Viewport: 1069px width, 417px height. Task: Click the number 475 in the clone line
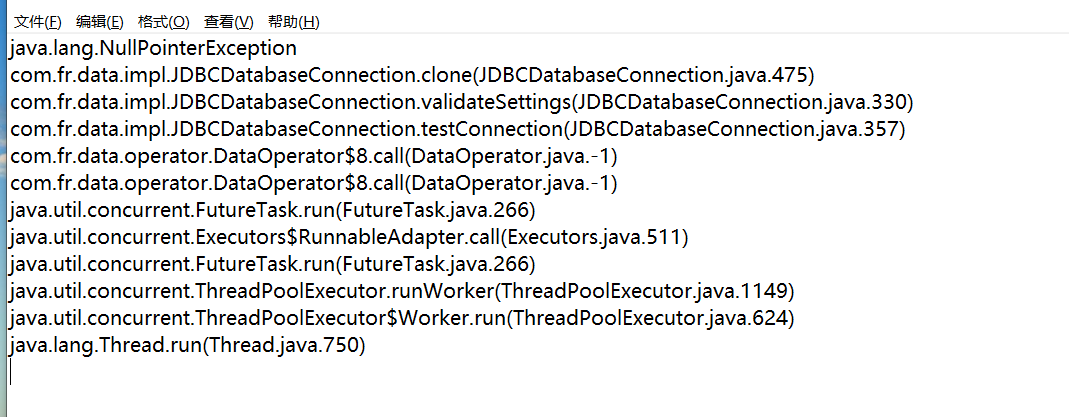pyautogui.click(x=791, y=75)
